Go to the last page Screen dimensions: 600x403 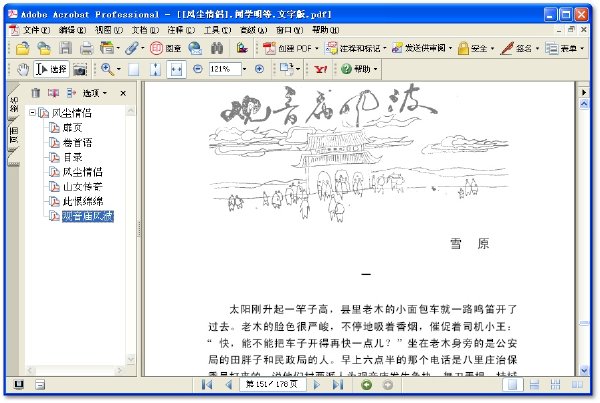pos(338,385)
